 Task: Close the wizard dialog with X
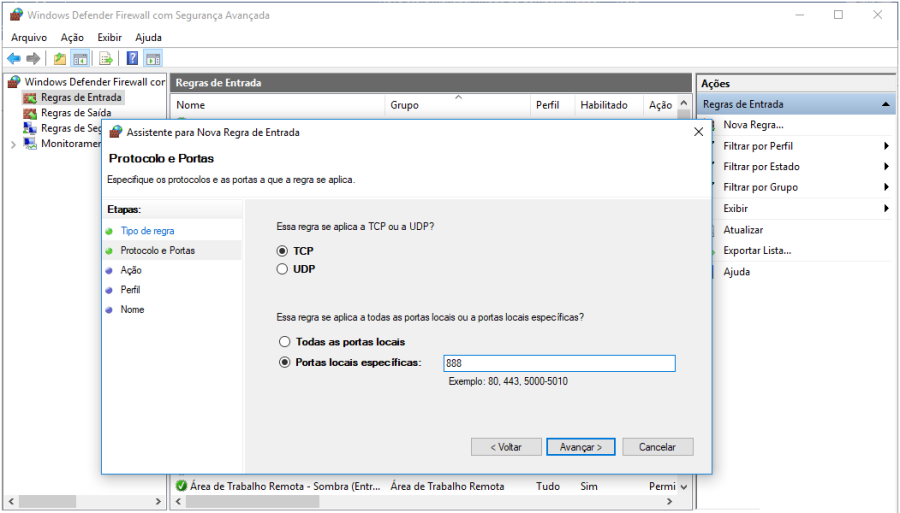[x=698, y=132]
